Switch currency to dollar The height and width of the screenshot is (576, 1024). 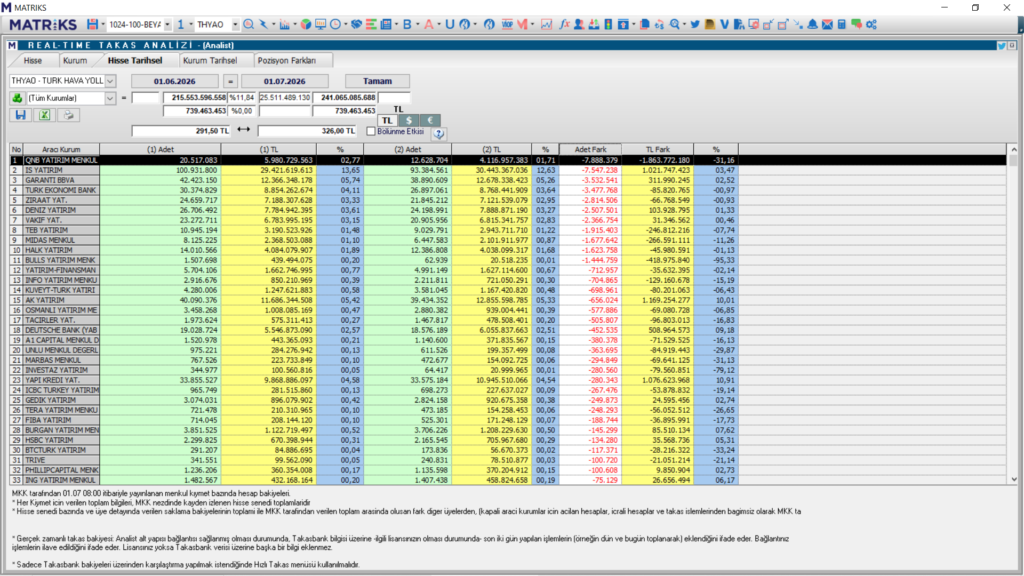tap(409, 120)
